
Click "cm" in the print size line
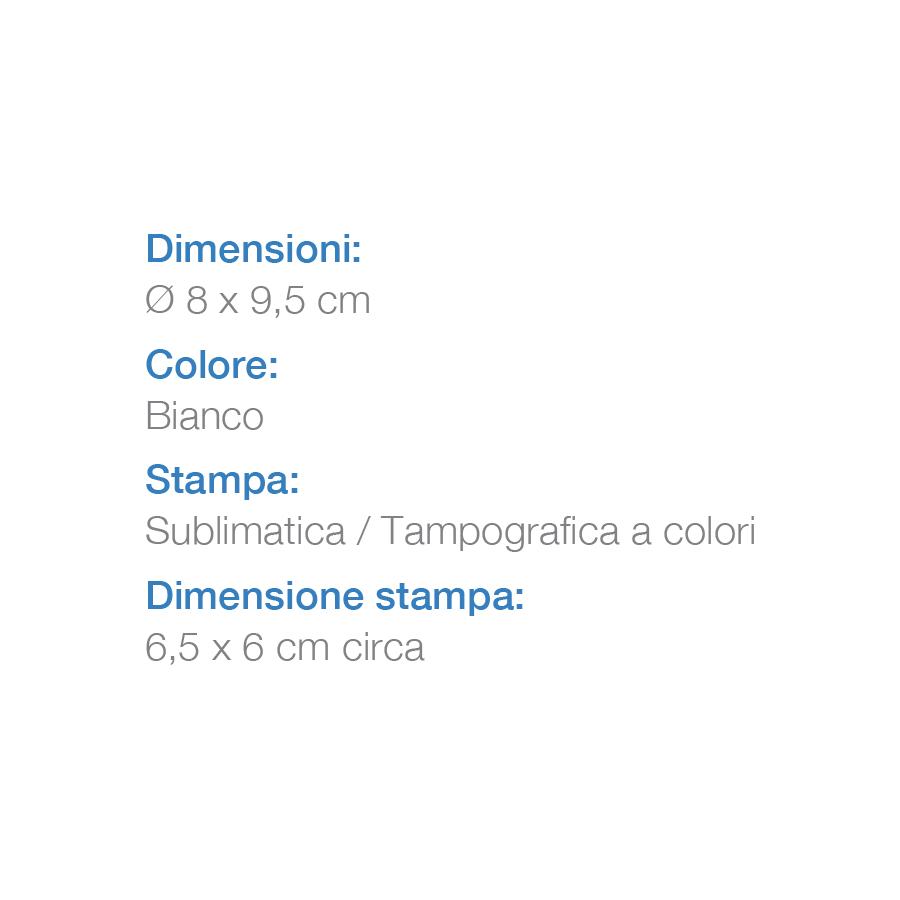coord(303,648)
